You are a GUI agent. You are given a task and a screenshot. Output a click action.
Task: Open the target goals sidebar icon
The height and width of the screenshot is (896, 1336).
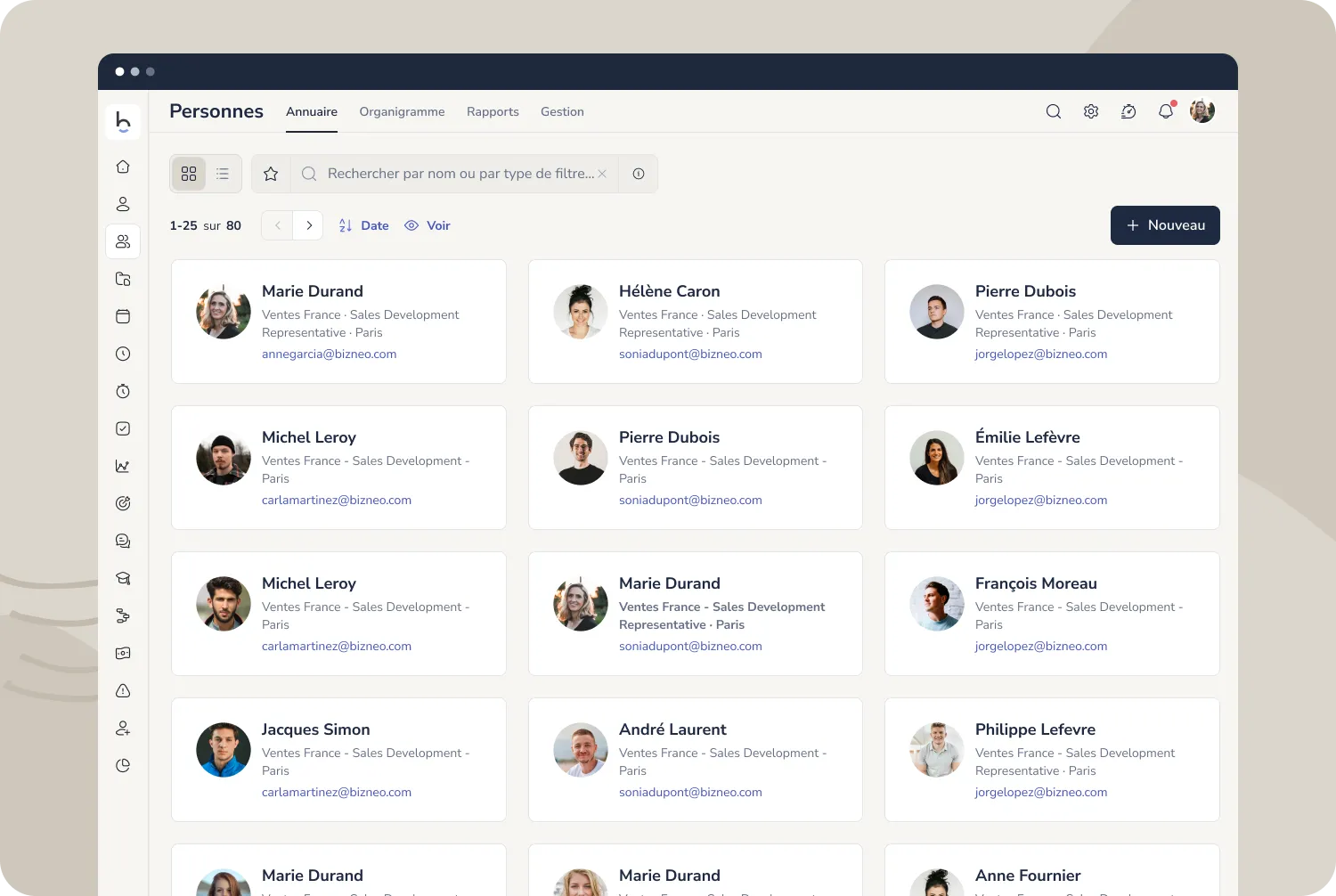click(123, 503)
